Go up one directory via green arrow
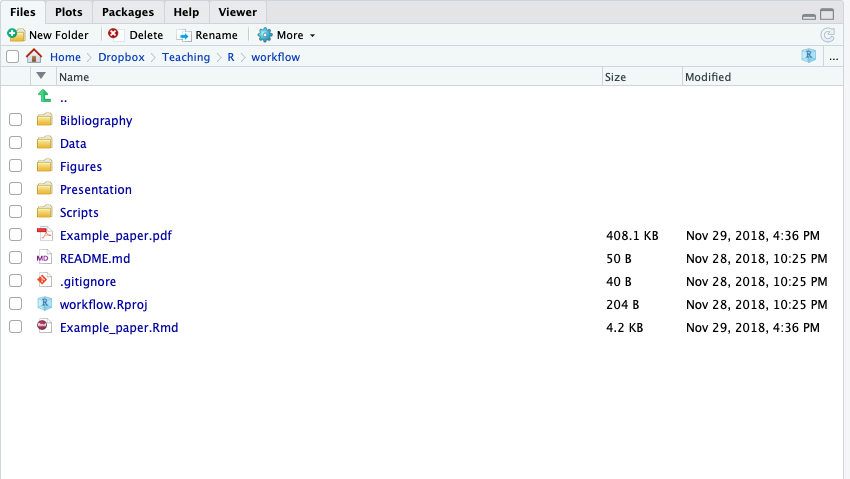The height and width of the screenshot is (479, 850). click(x=44, y=97)
